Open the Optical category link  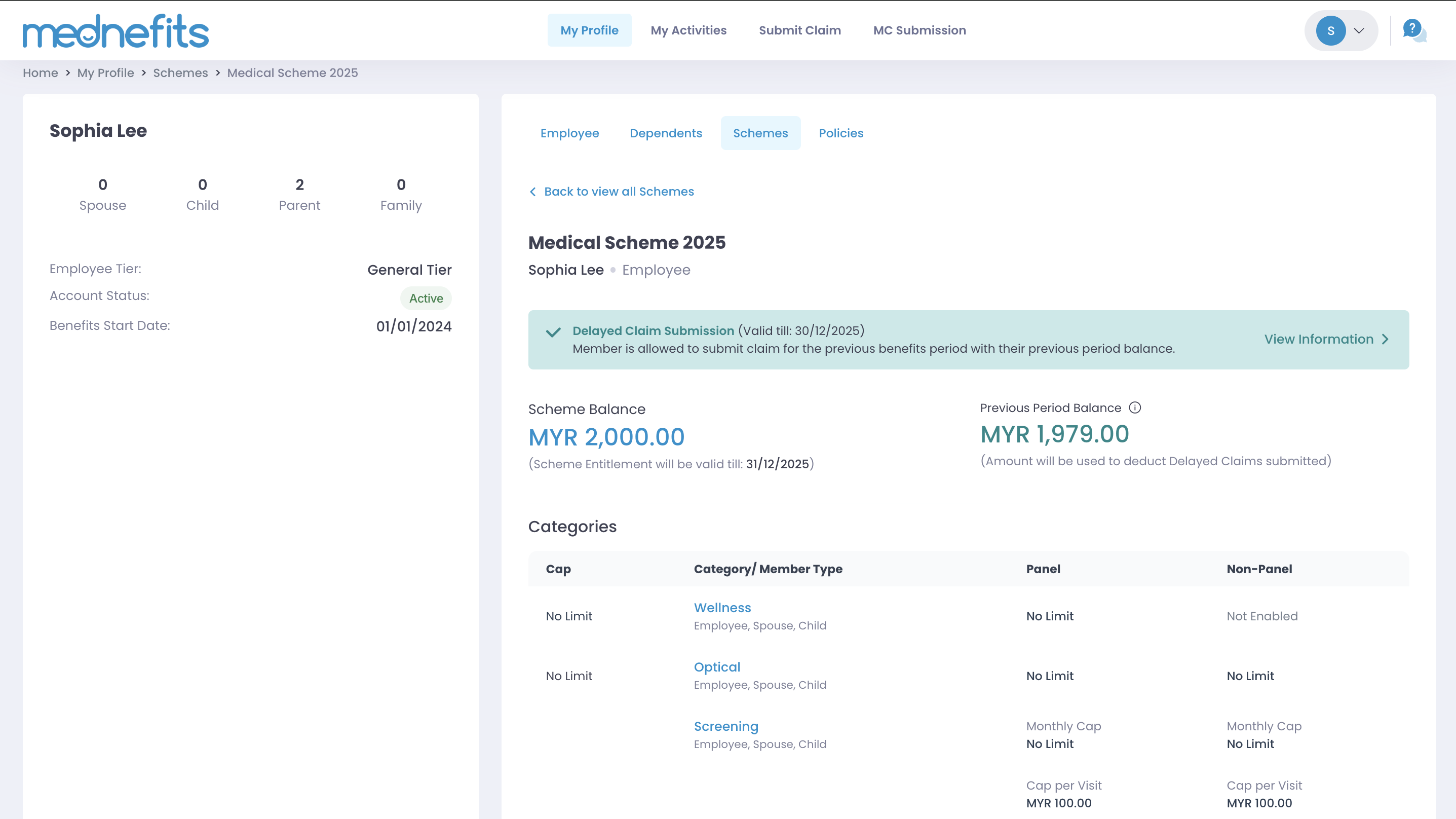pyautogui.click(x=717, y=667)
